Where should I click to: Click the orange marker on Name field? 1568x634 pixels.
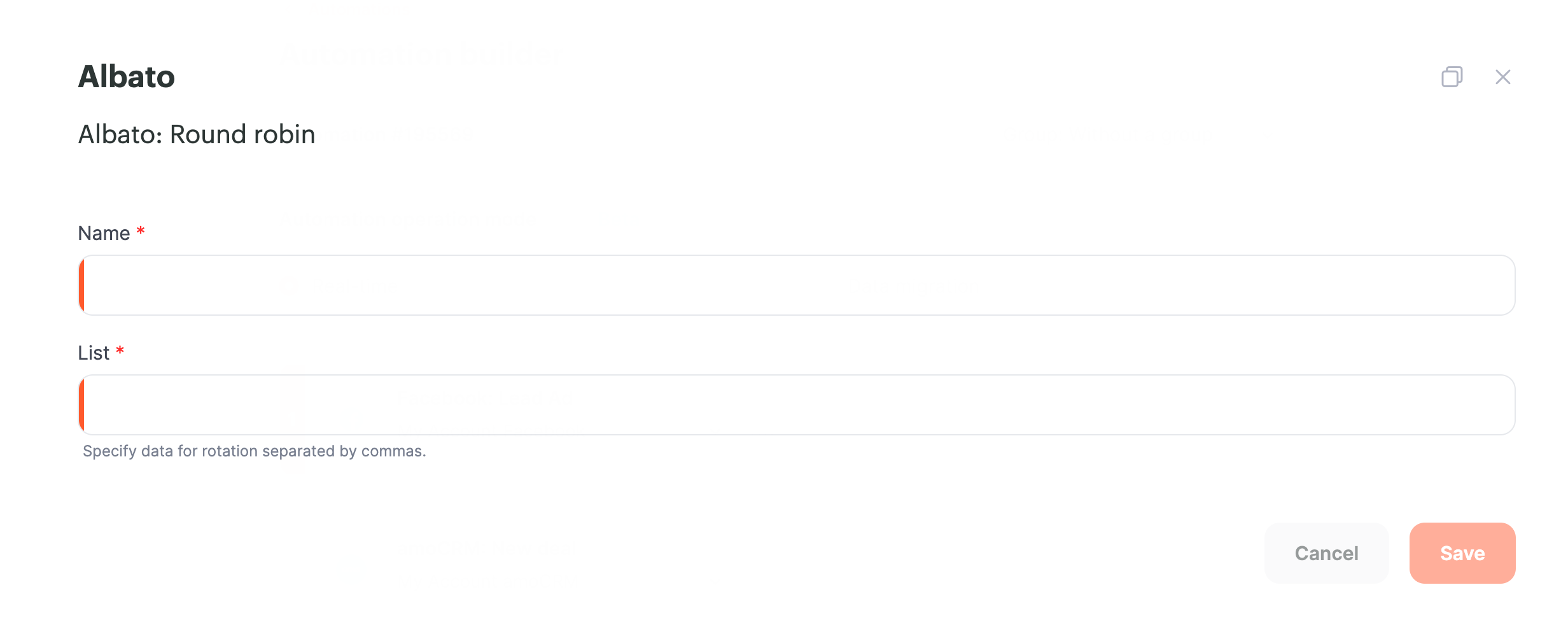coord(81,285)
